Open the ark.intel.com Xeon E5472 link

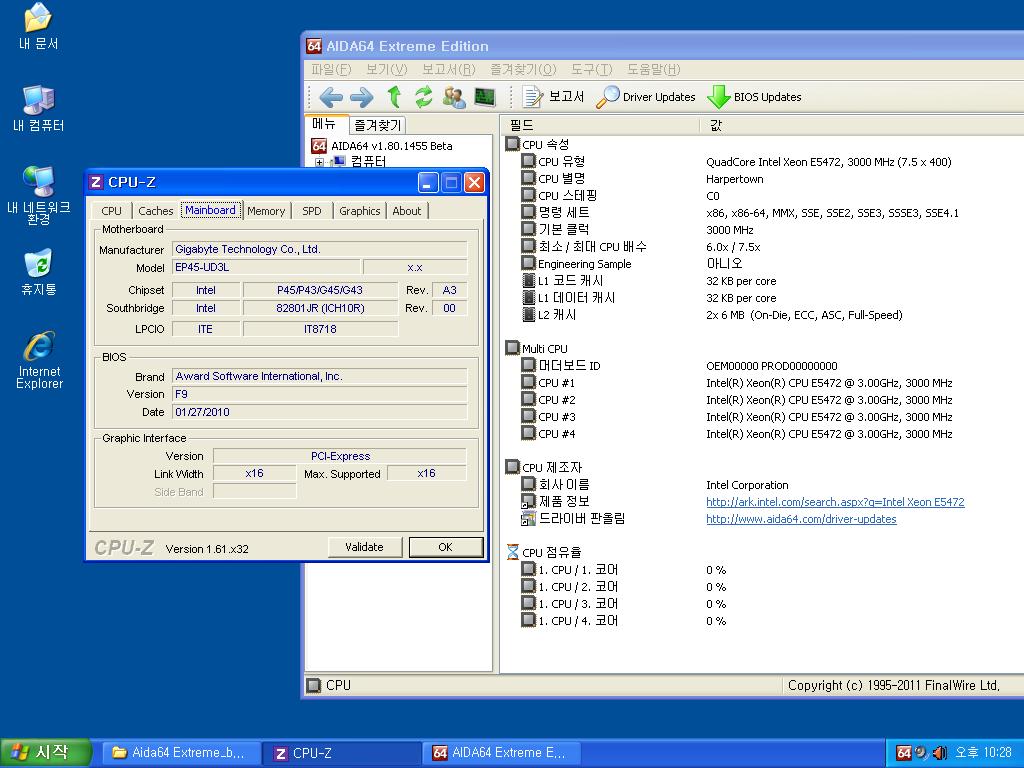click(835, 502)
